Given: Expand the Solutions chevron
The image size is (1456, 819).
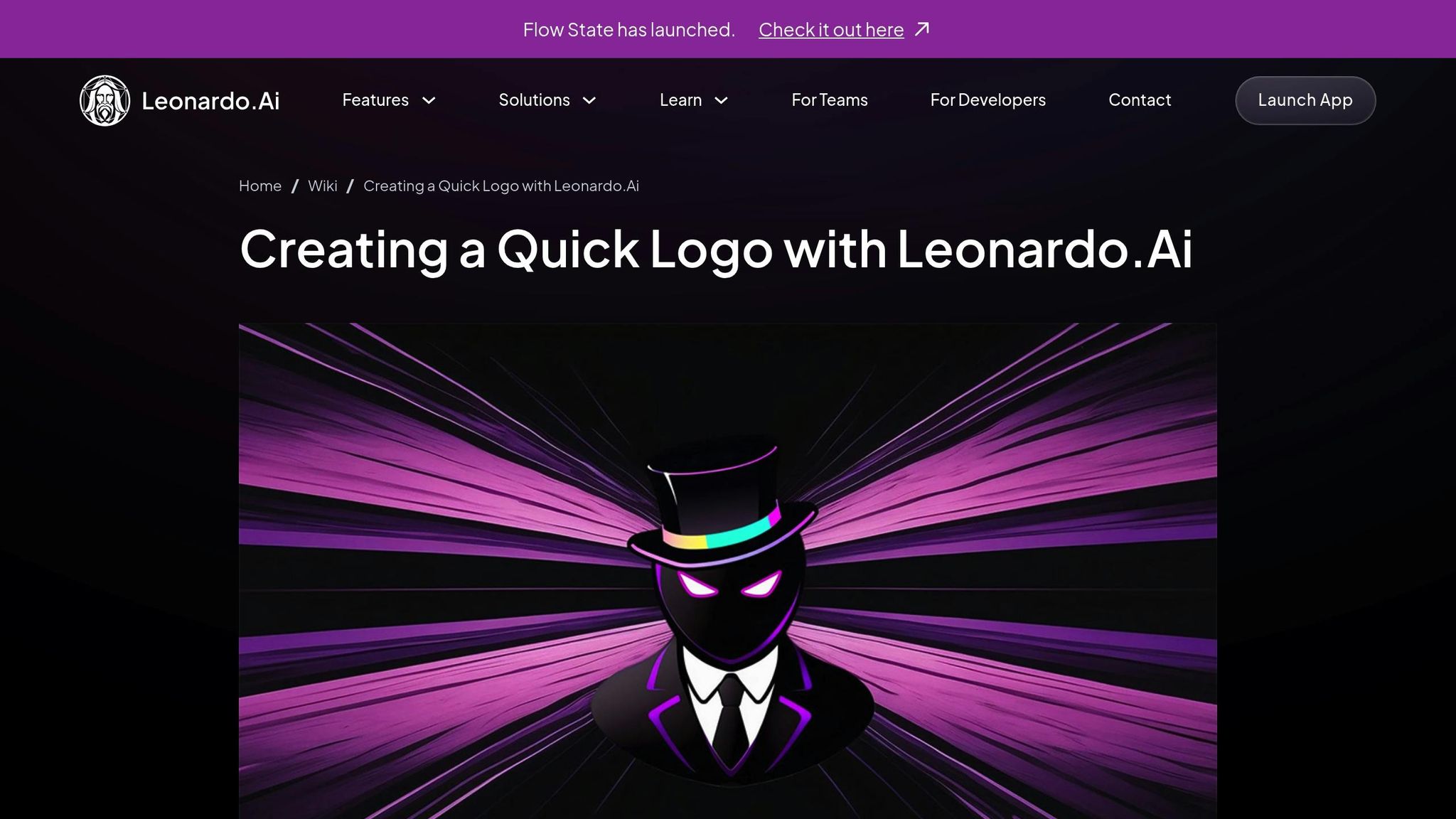Looking at the screenshot, I should coord(589,100).
